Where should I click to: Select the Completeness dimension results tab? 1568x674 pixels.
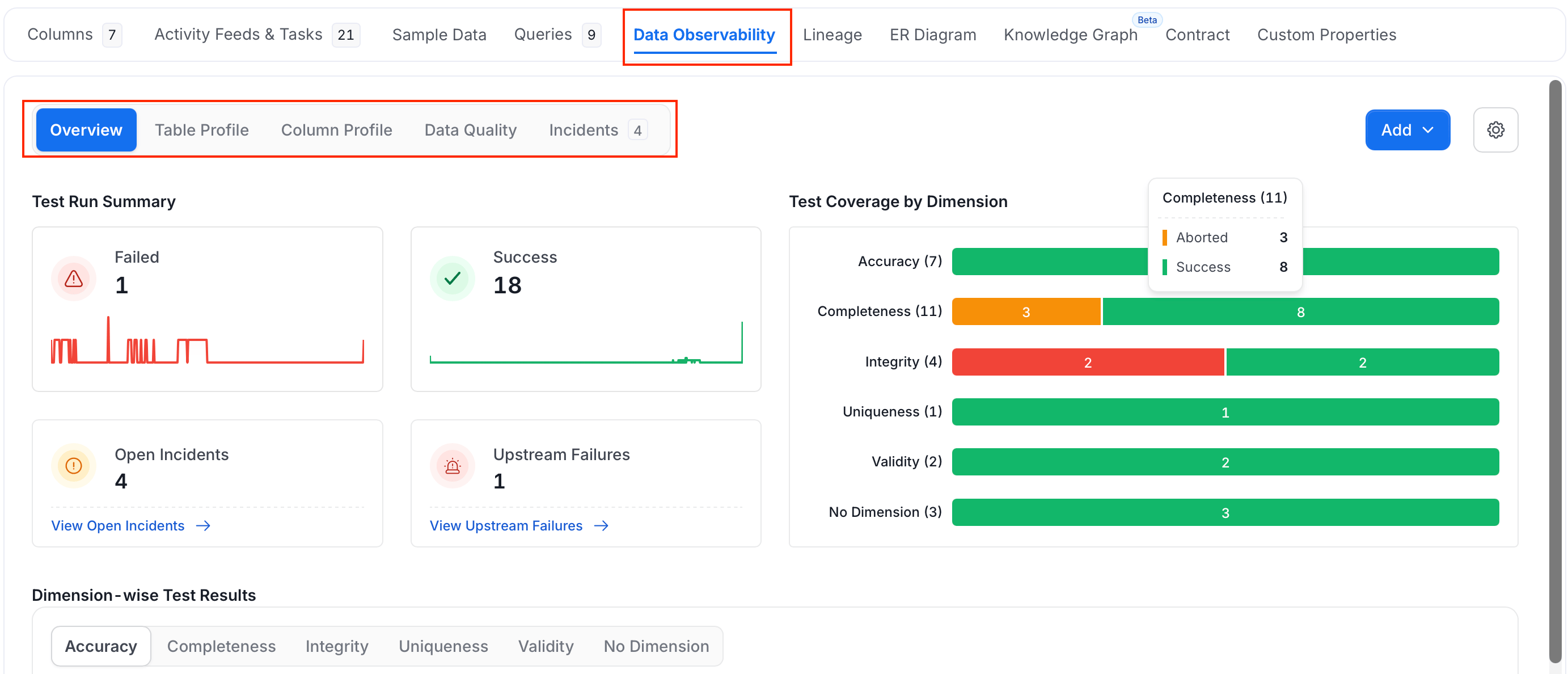pyautogui.click(x=222, y=646)
